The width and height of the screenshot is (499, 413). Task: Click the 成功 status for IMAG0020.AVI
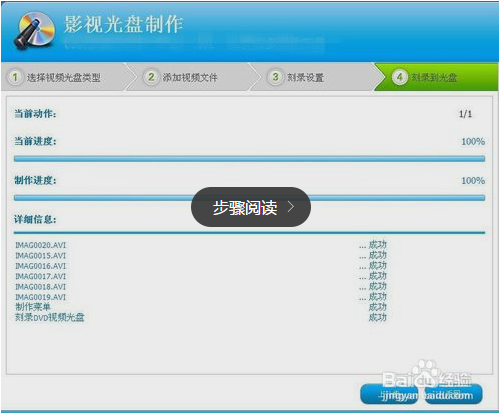pyautogui.click(x=378, y=245)
